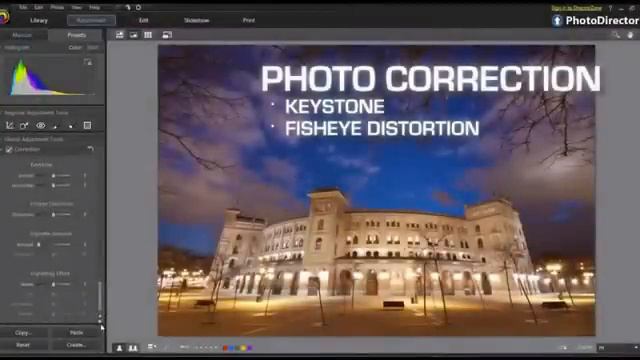This screenshot has width=640, height=360.
Task: Apply the yellow color label
Action: point(244,348)
